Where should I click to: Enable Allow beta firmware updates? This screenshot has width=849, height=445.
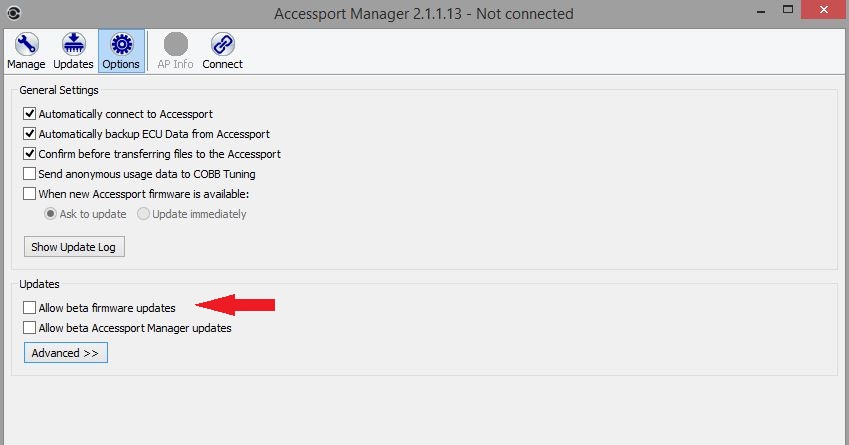coord(30,308)
